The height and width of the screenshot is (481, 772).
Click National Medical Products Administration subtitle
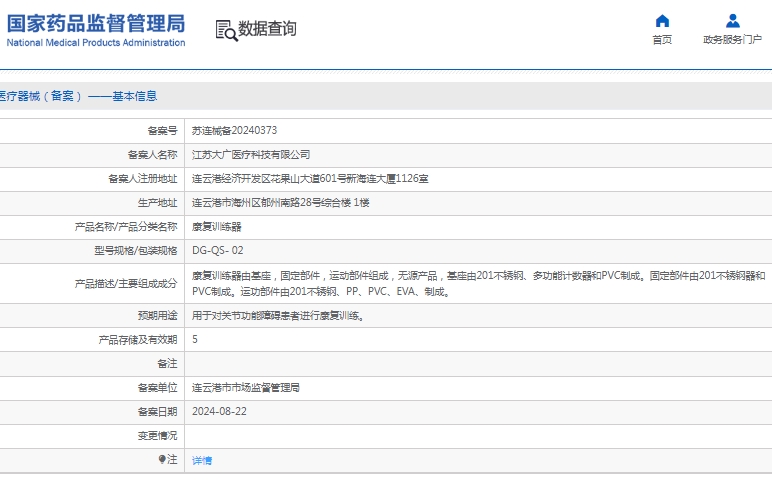point(96,43)
